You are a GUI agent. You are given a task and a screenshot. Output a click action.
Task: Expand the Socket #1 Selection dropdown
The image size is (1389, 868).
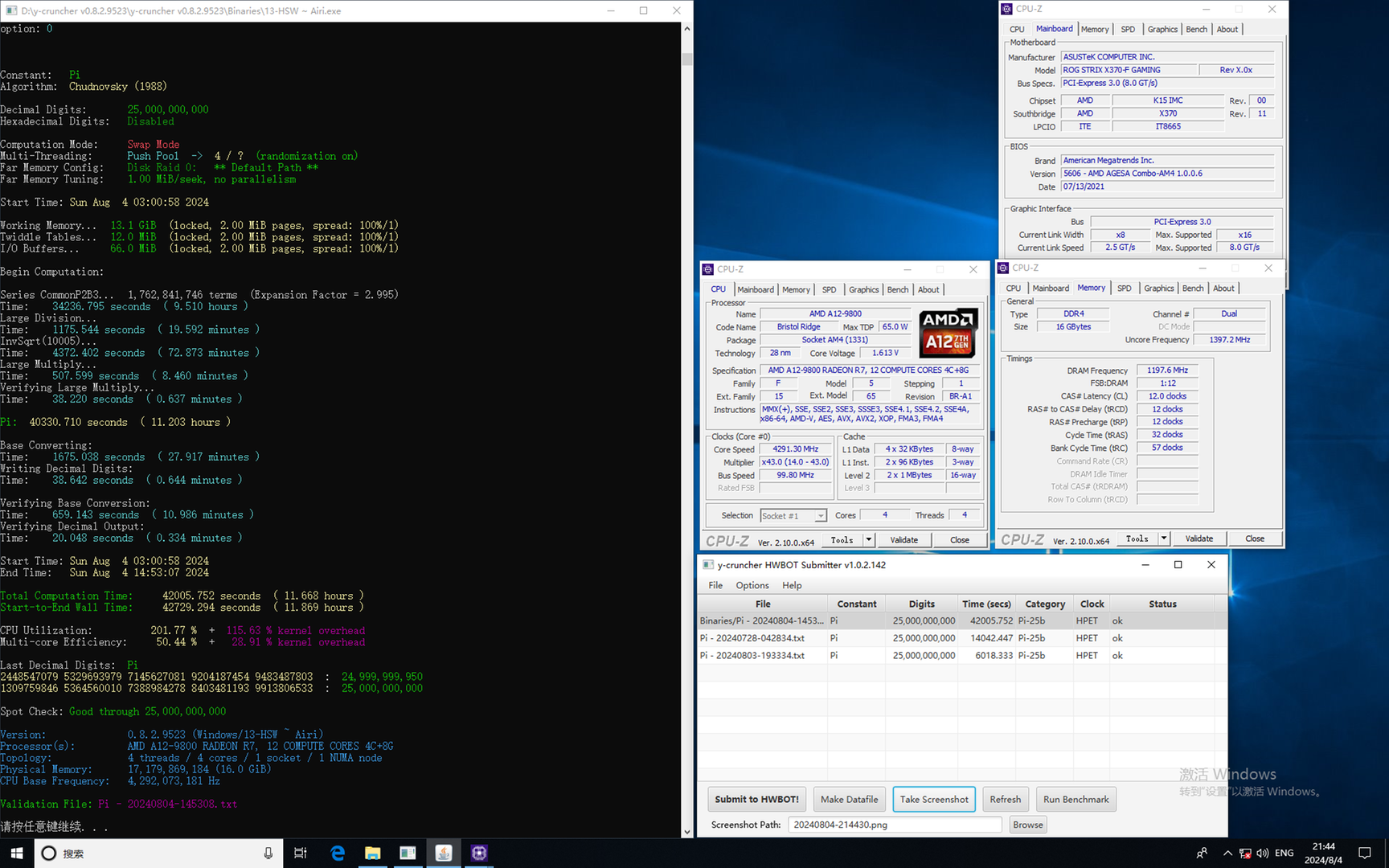coord(821,516)
